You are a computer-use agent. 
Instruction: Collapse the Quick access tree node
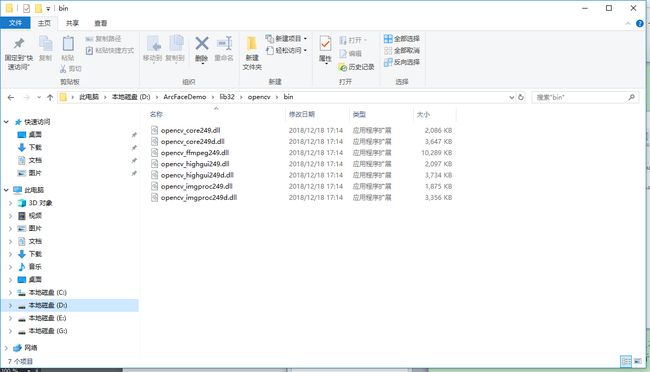click(x=6, y=122)
